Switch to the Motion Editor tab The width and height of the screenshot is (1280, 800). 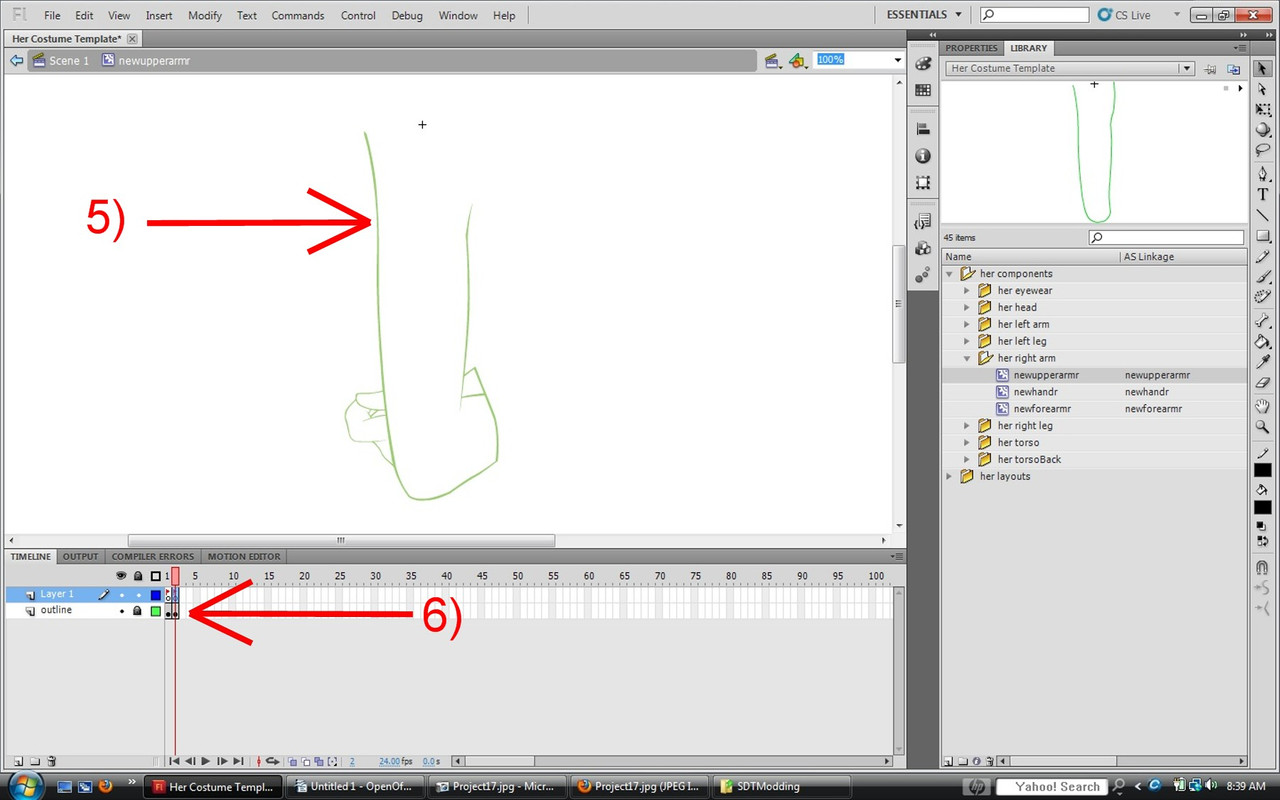pyautogui.click(x=244, y=557)
